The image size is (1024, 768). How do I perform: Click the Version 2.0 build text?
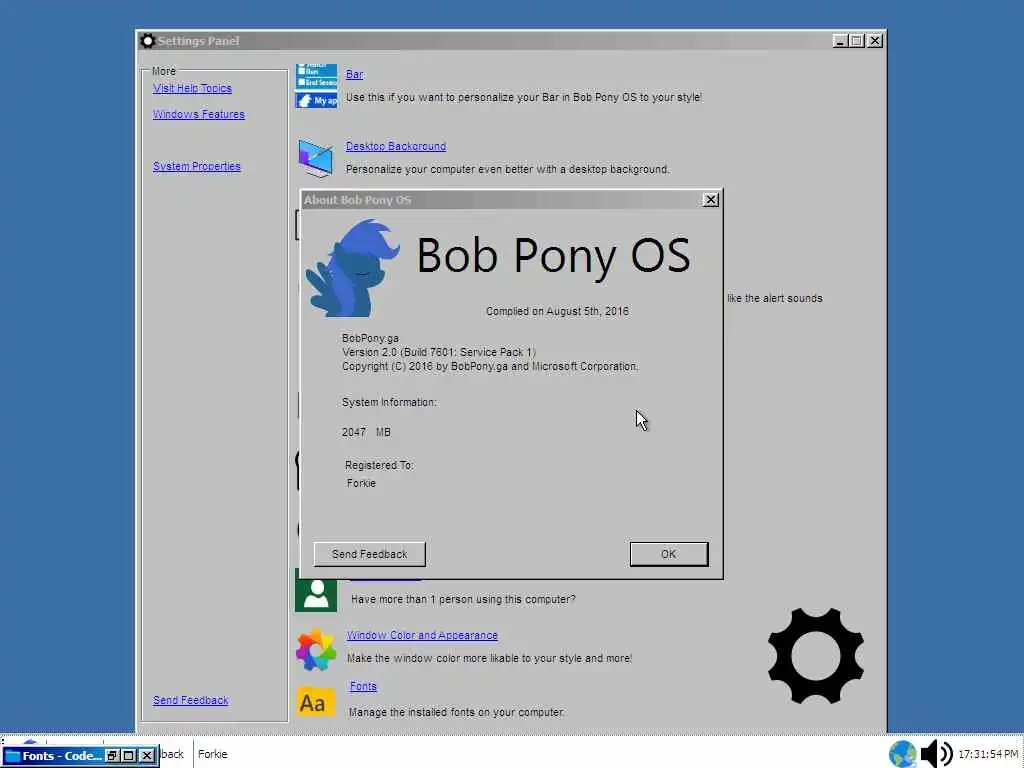pyautogui.click(x=439, y=352)
